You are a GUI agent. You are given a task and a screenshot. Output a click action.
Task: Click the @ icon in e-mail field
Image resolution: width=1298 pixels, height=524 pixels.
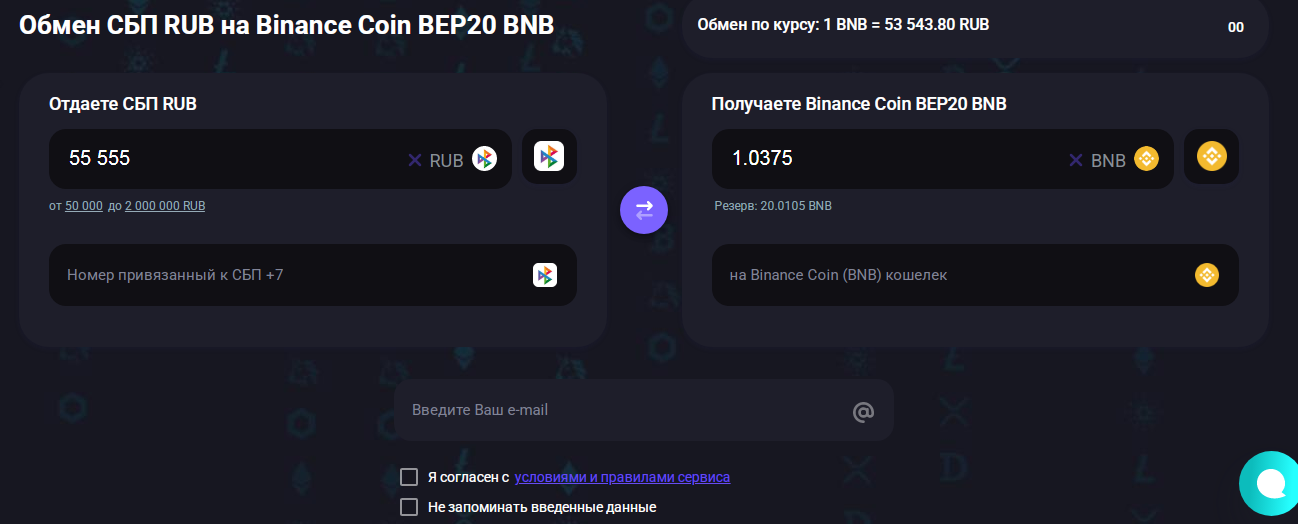coord(863,411)
